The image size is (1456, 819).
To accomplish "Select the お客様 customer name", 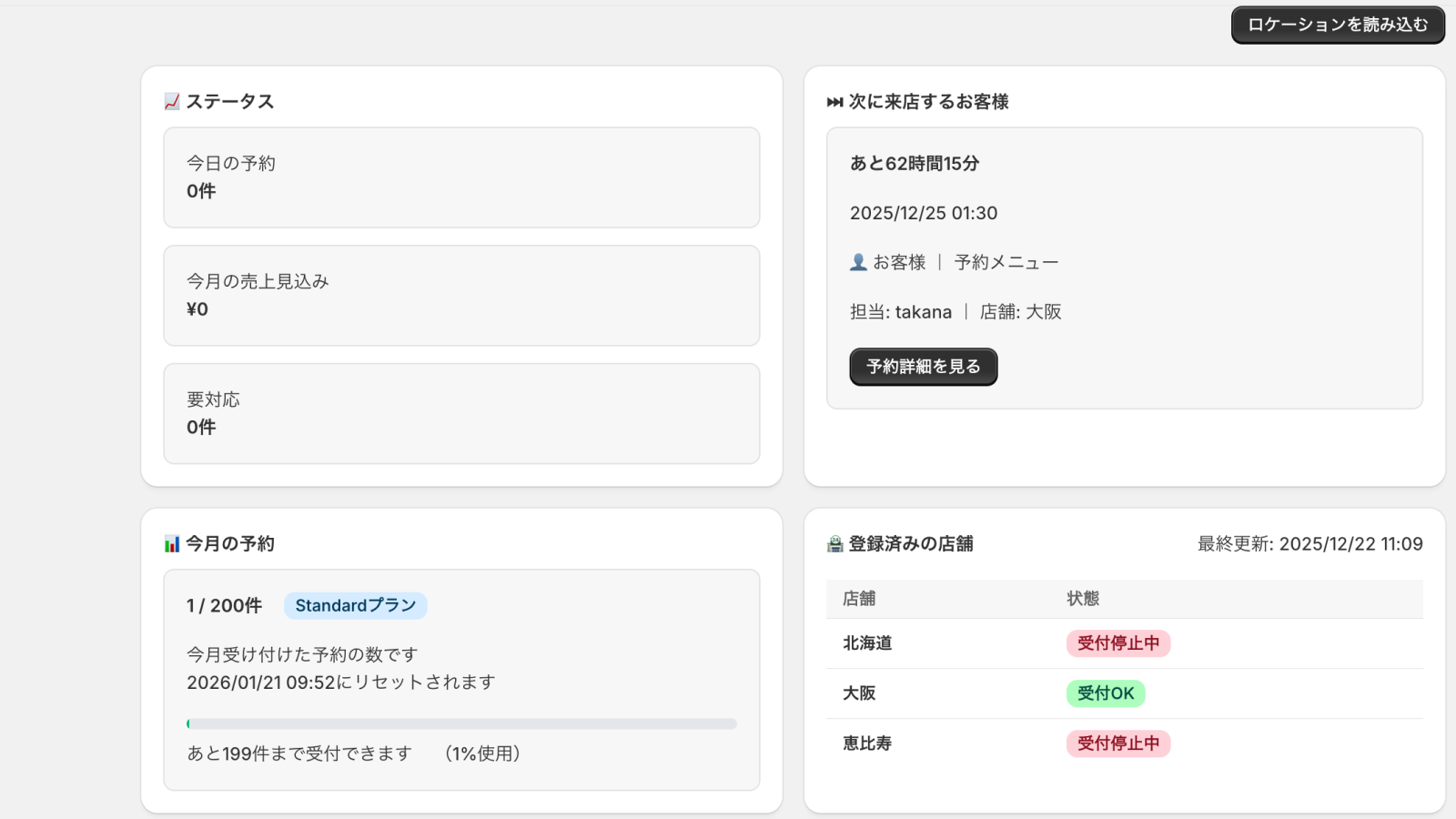I will click(x=897, y=261).
